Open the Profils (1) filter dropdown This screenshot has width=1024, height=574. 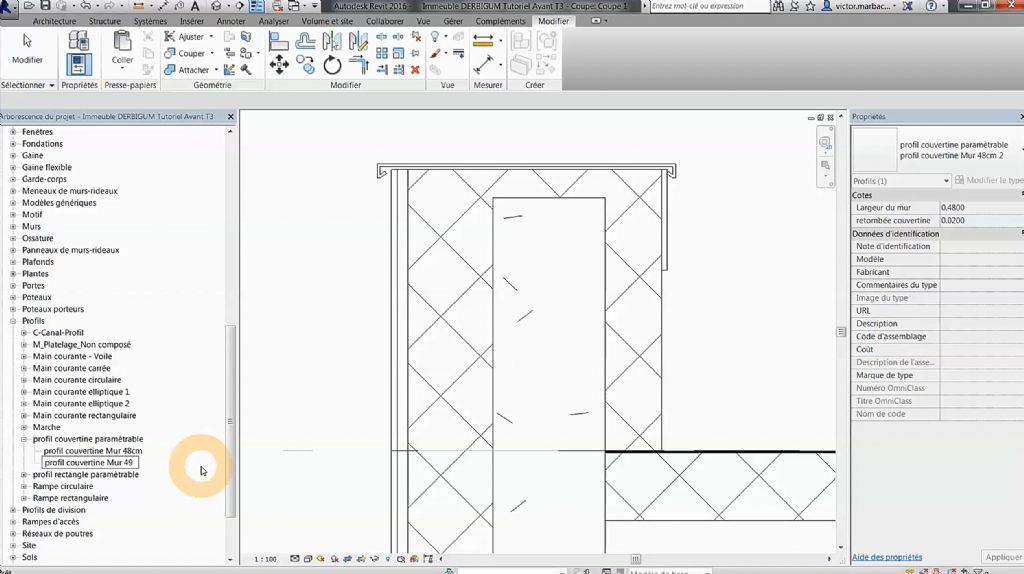[900, 181]
